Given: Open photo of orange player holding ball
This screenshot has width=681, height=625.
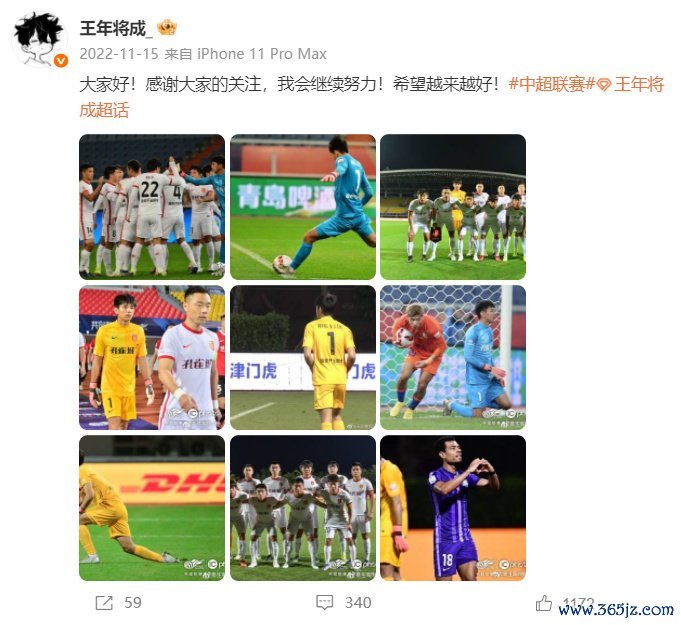Looking at the screenshot, I should pyautogui.click(x=453, y=357).
